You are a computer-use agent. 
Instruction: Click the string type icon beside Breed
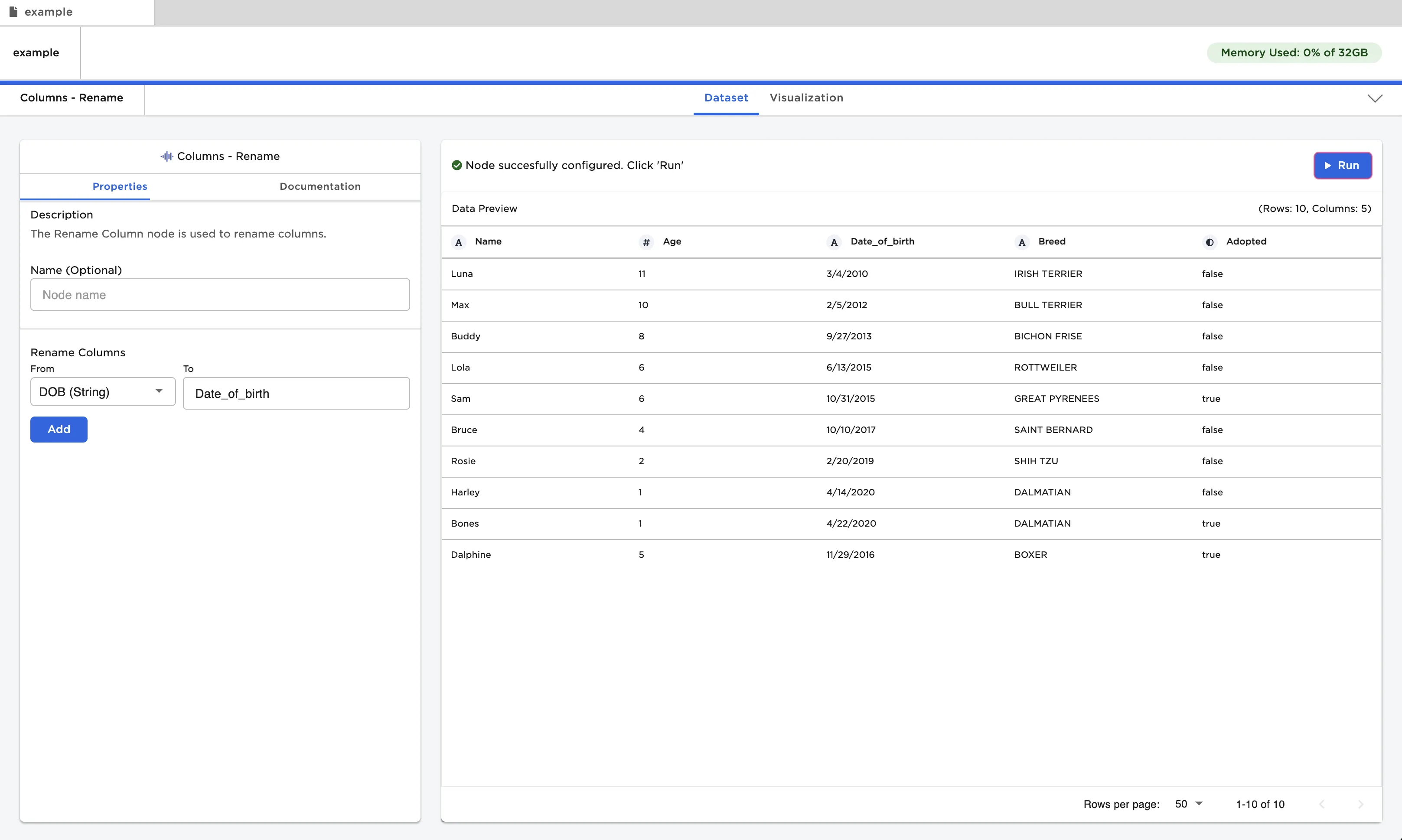(x=1022, y=242)
